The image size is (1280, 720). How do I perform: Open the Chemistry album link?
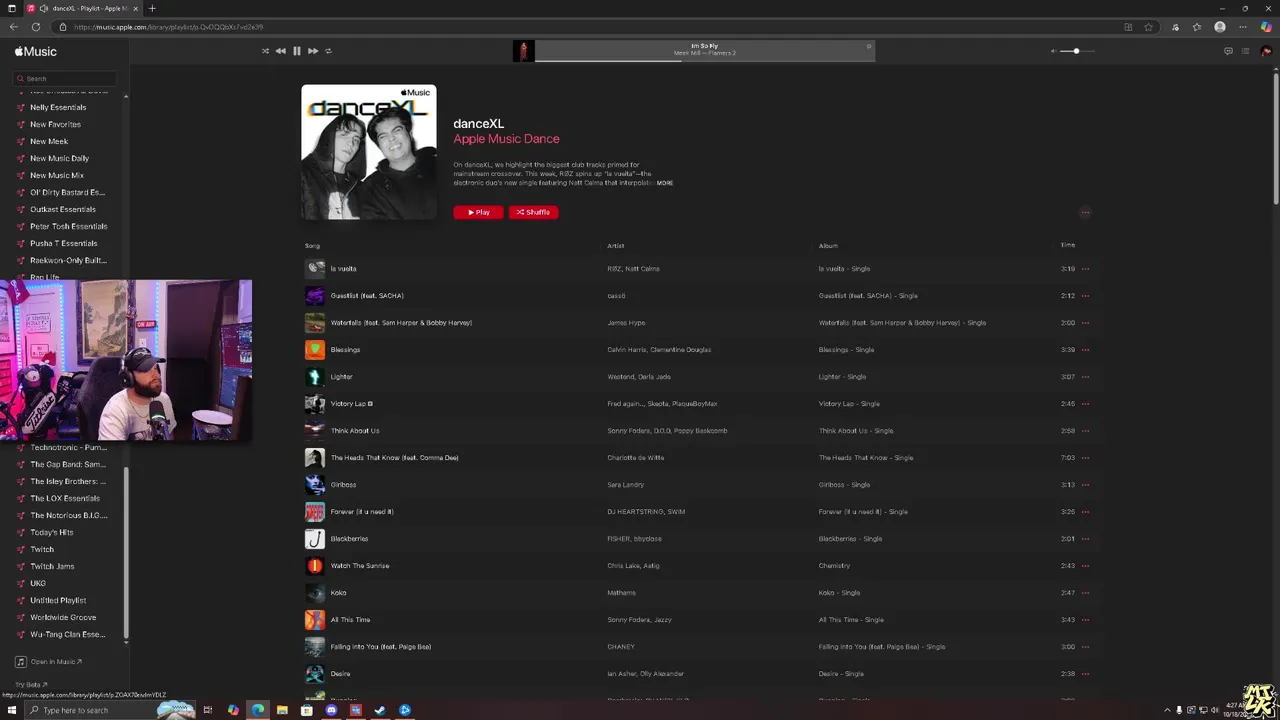pos(834,566)
